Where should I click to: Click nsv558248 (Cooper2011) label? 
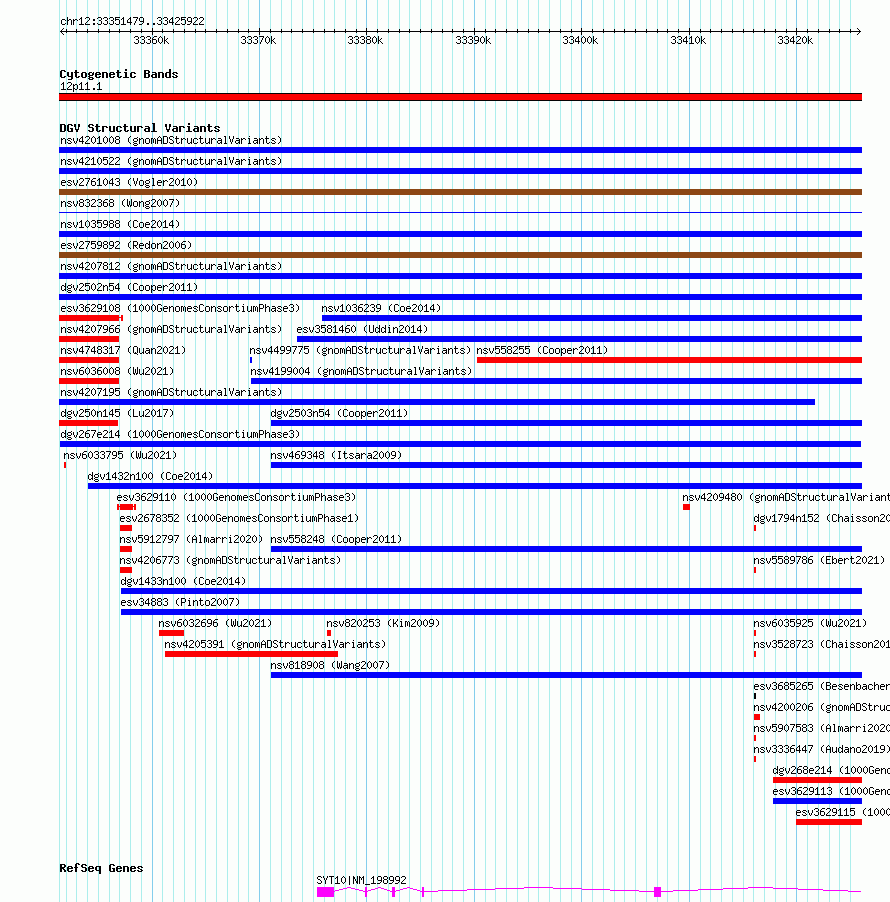[336, 540]
